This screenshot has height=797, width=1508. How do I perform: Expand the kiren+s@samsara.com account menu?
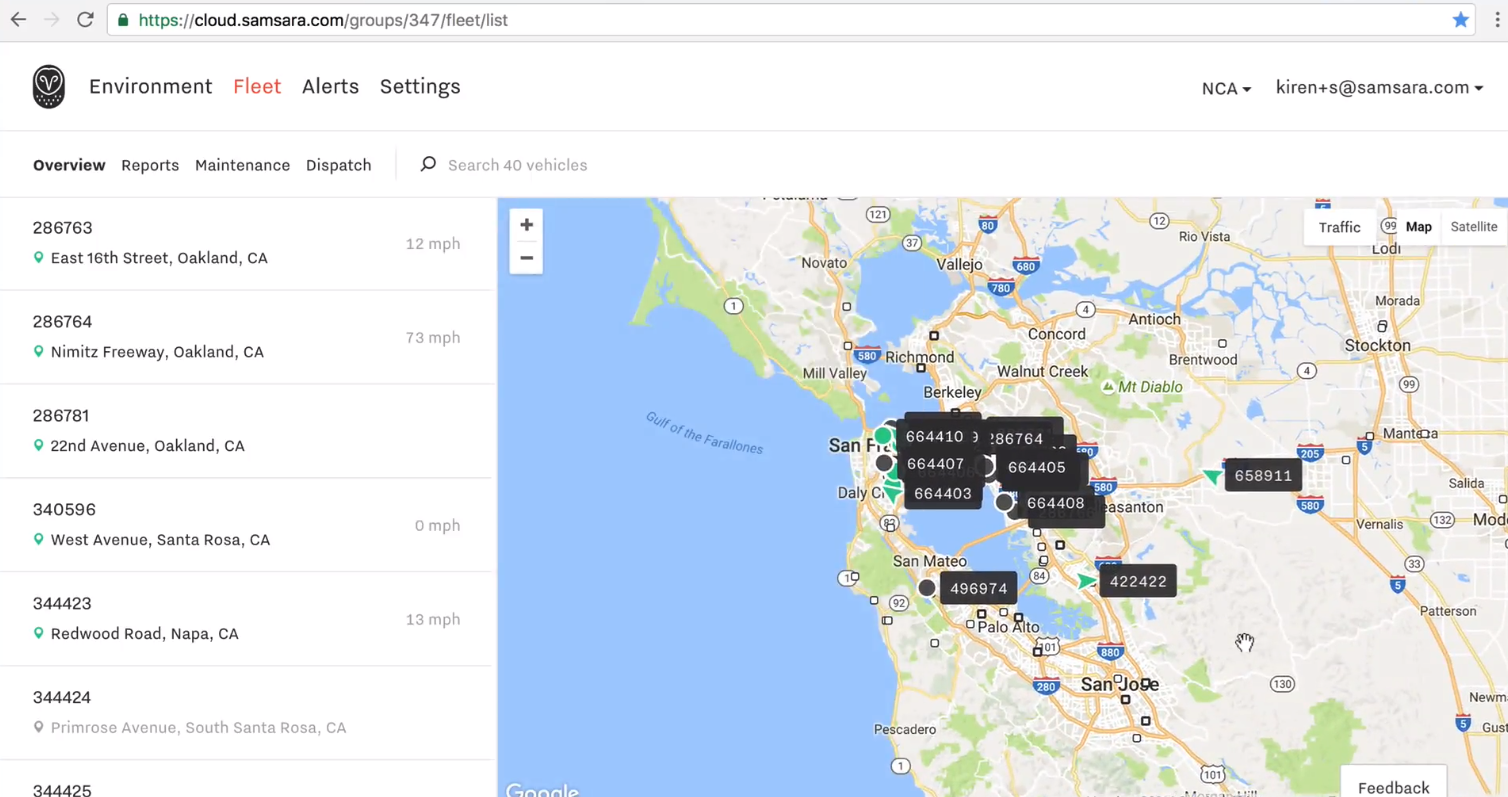[1379, 87]
